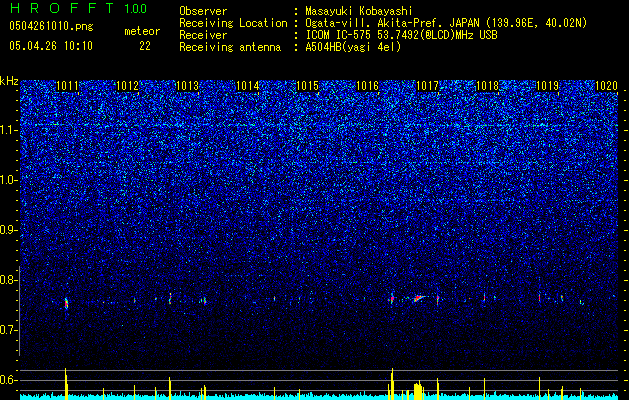Click the 1013 time marker

pos(187,86)
